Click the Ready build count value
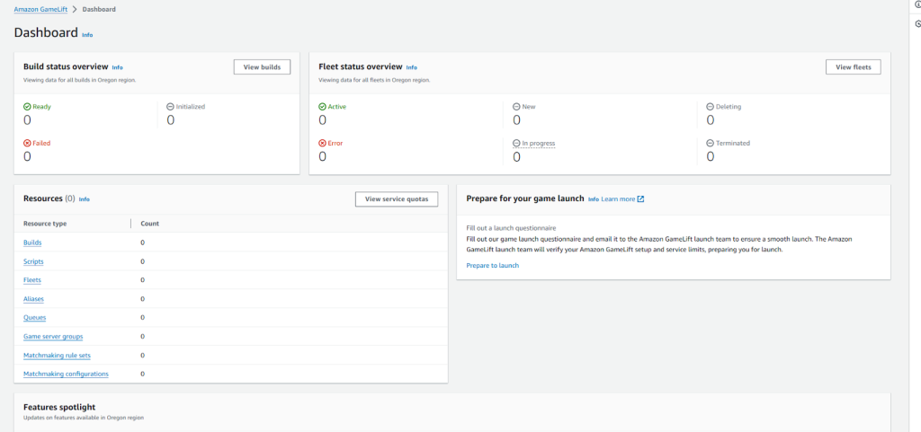This screenshot has width=921, height=432. pyautogui.click(x=27, y=120)
